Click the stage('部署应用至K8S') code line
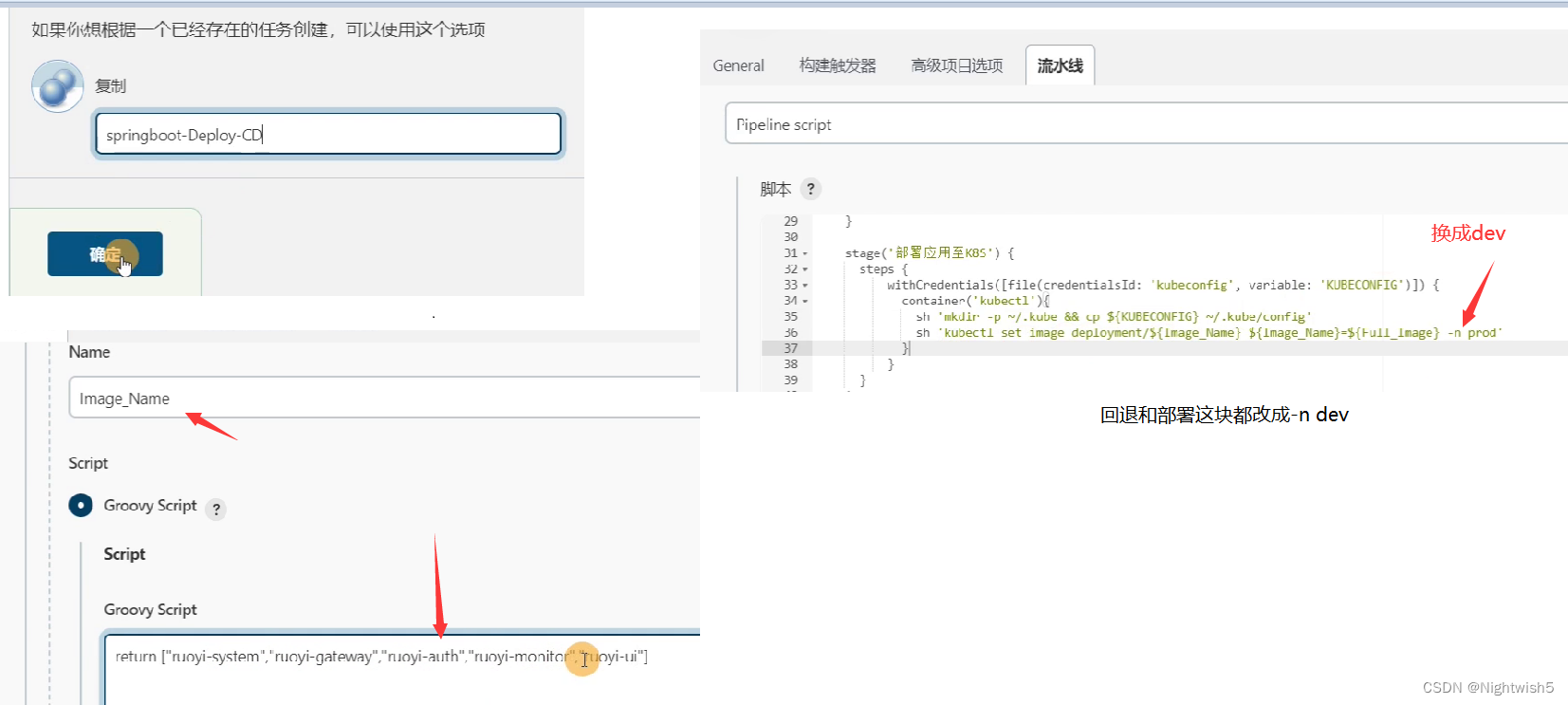This screenshot has height=705, width=1568. (x=930, y=253)
